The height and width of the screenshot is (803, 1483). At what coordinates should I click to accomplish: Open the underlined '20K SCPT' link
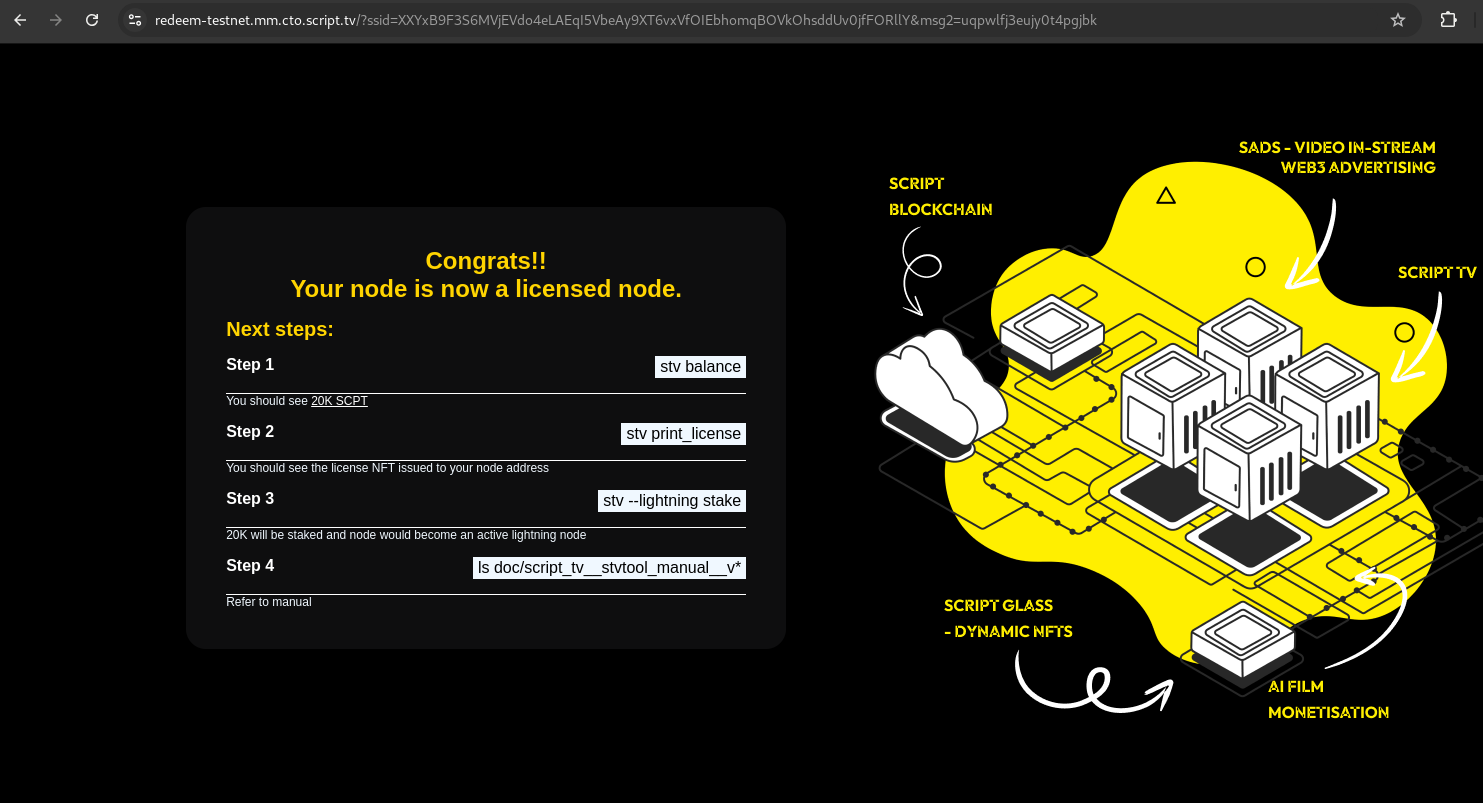tap(339, 400)
